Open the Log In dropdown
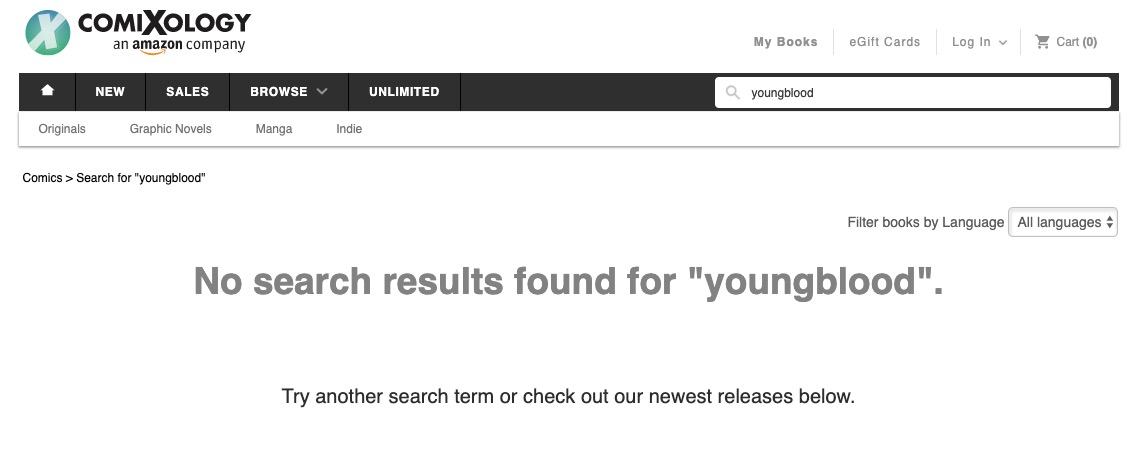Viewport: 1142px width, 454px height. tap(979, 42)
